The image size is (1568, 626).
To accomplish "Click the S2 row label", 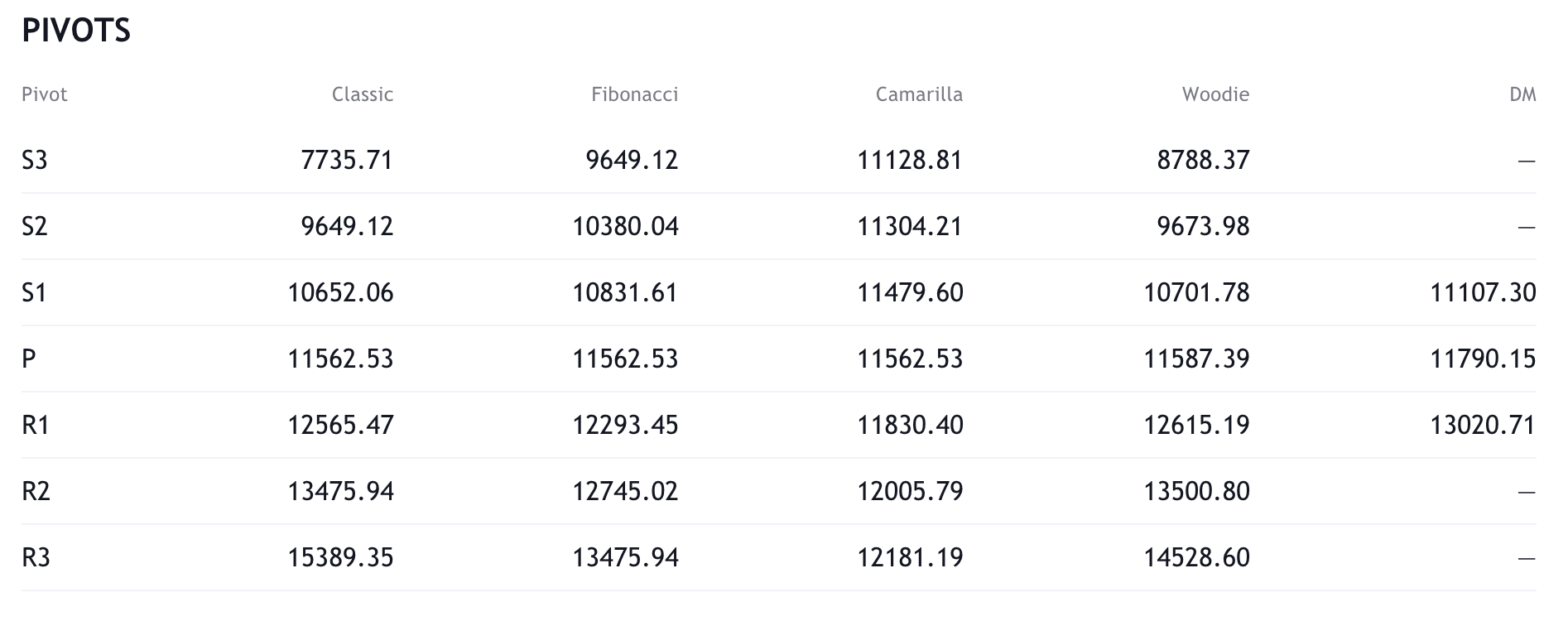I will coord(35,226).
